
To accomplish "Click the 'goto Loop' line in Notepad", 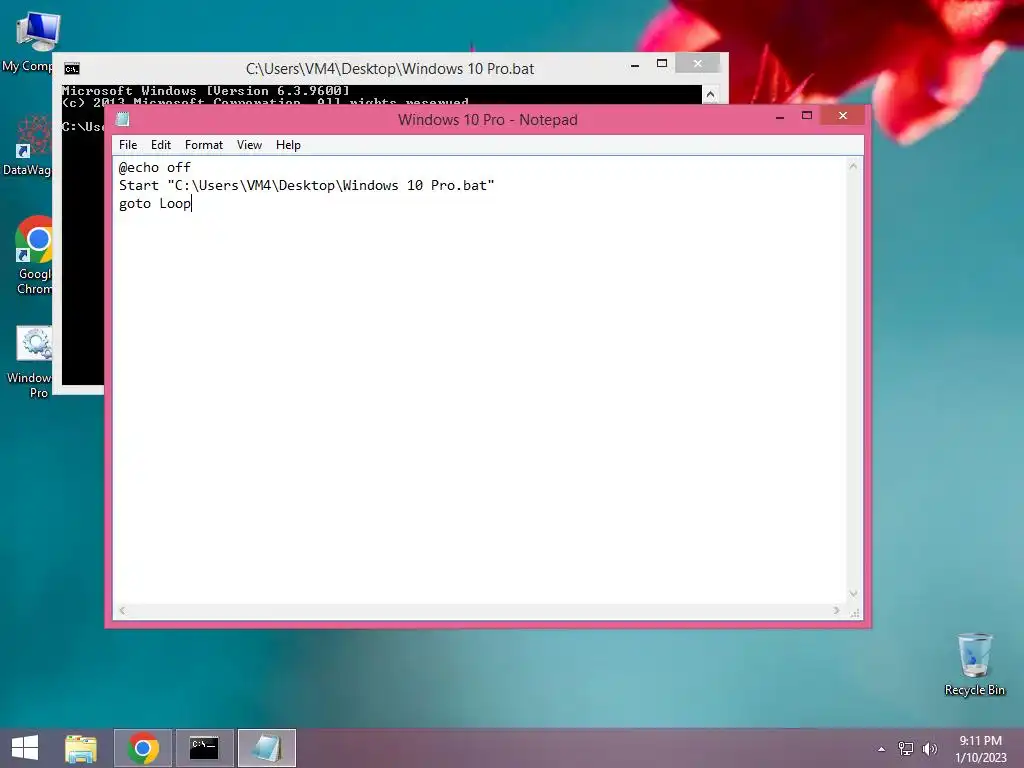I will (x=155, y=204).
